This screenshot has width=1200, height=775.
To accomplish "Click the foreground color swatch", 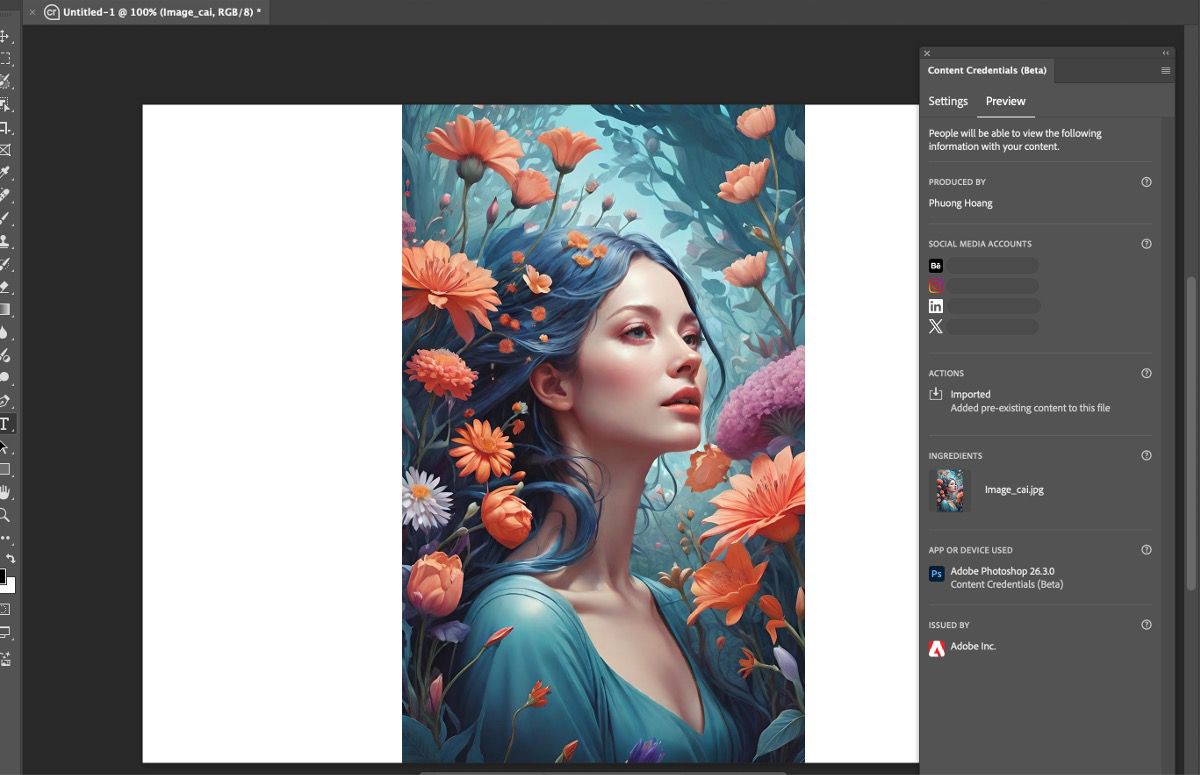I will (x=6, y=576).
